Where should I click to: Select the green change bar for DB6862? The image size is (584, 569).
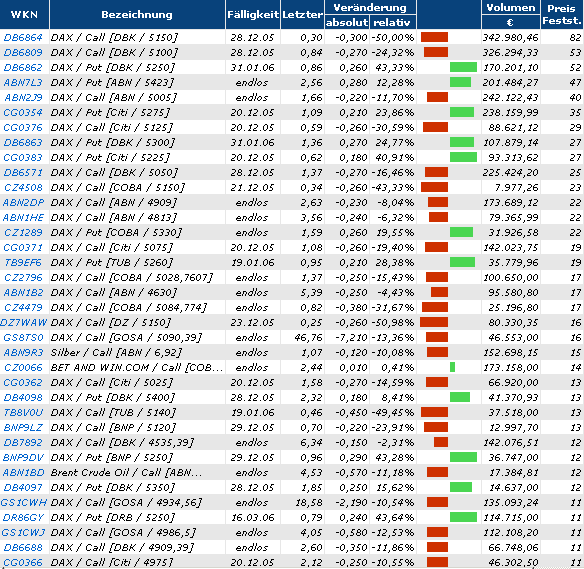point(463,67)
